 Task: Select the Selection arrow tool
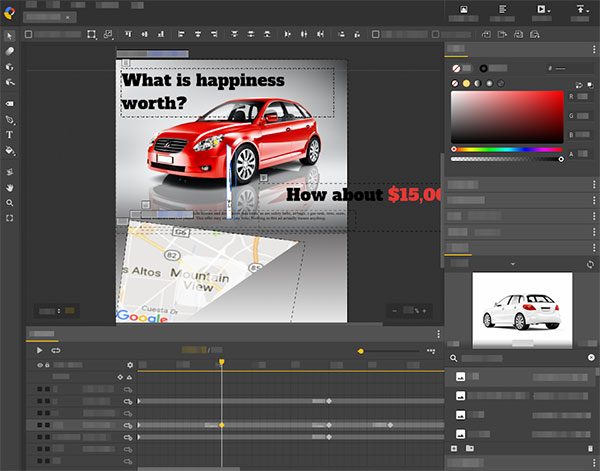(10, 35)
